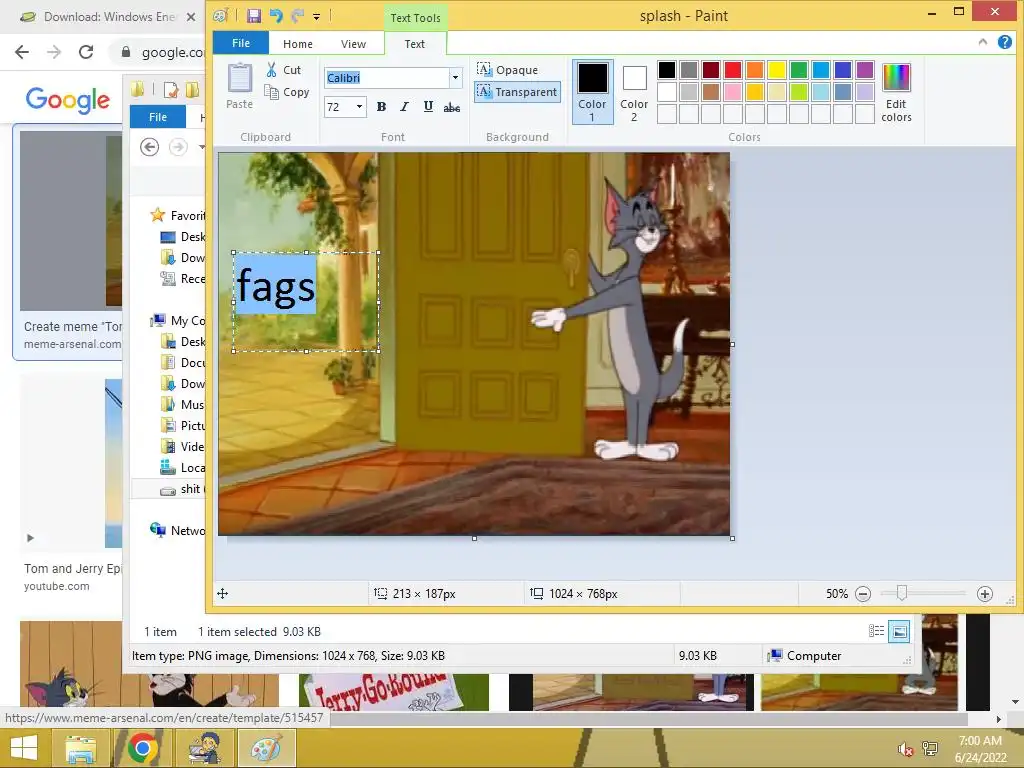Open Edit colors dialog

coord(896,92)
